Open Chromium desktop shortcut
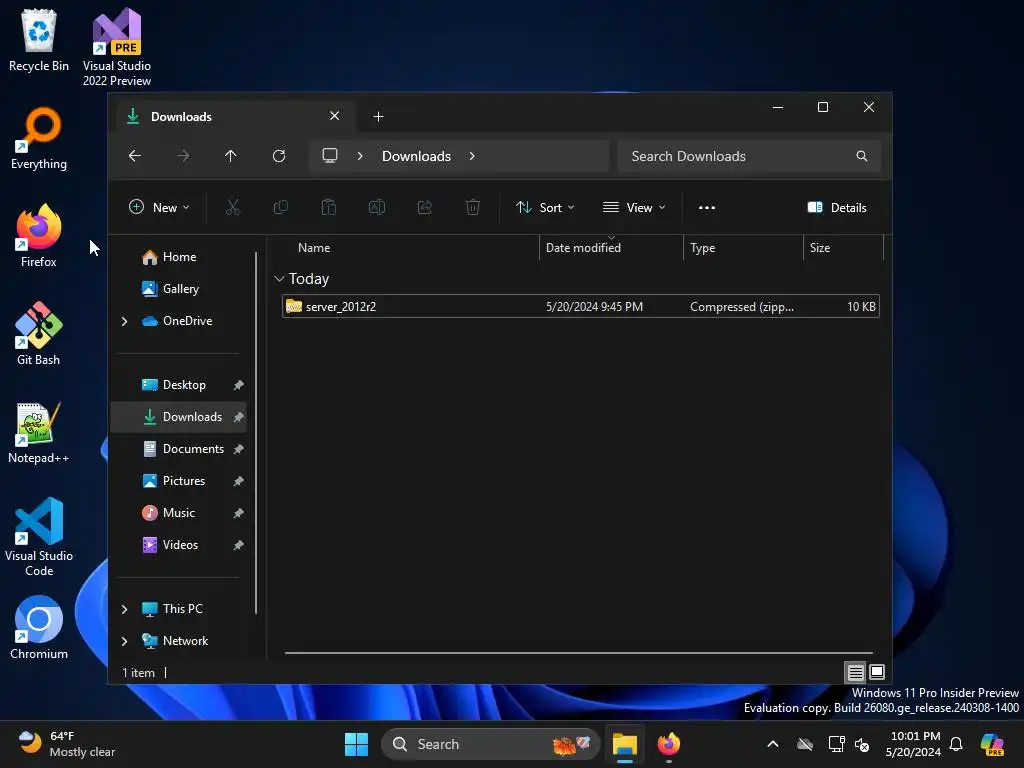 39,628
